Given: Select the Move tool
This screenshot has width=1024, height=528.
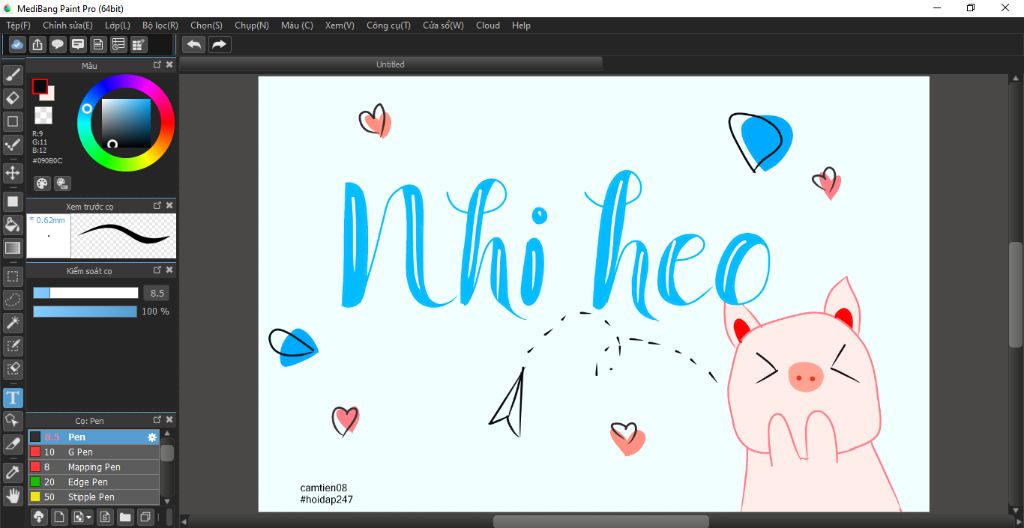Looking at the screenshot, I should point(12,173).
